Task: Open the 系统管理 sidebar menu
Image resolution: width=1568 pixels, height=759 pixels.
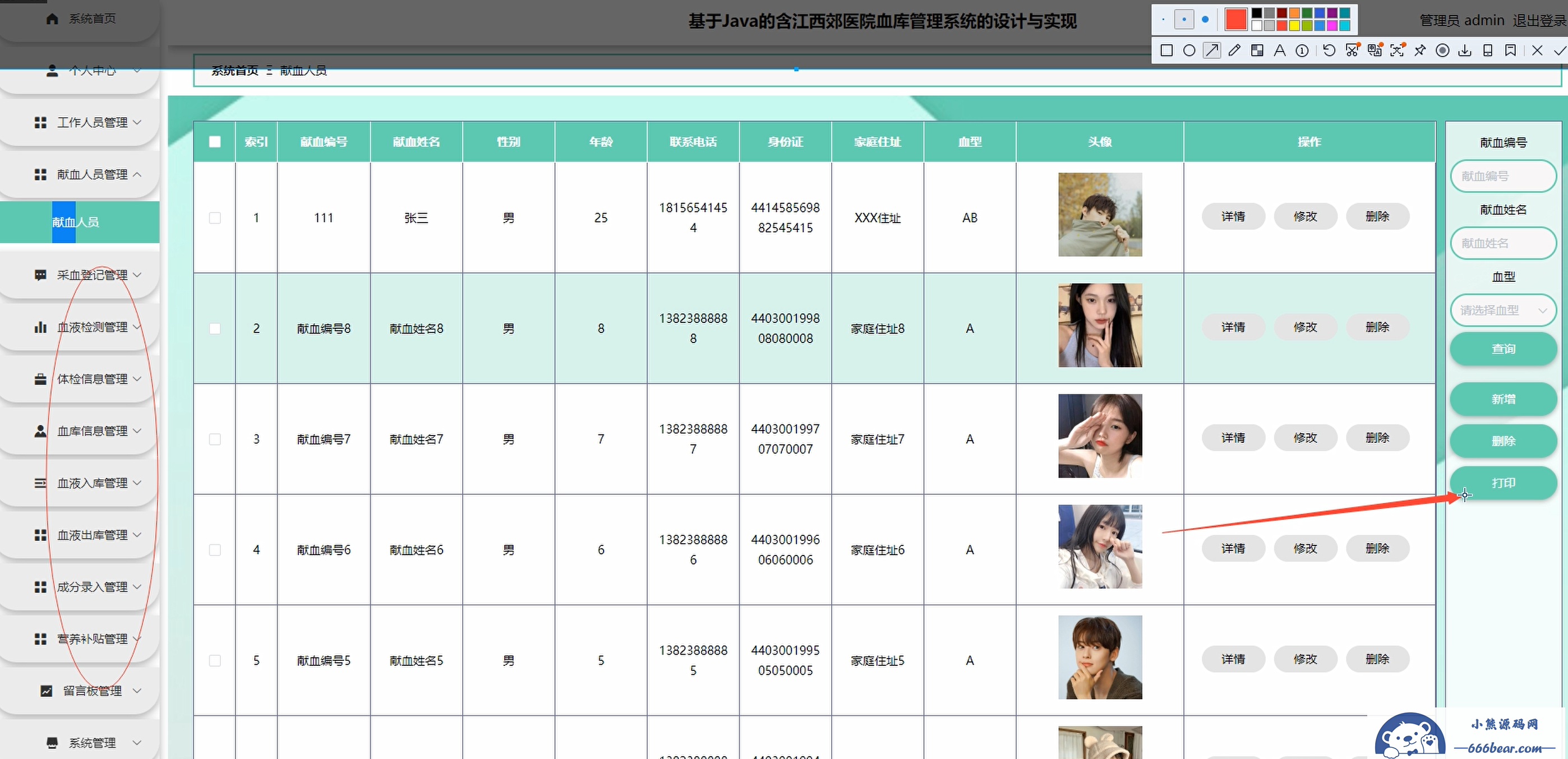Action: 80,743
